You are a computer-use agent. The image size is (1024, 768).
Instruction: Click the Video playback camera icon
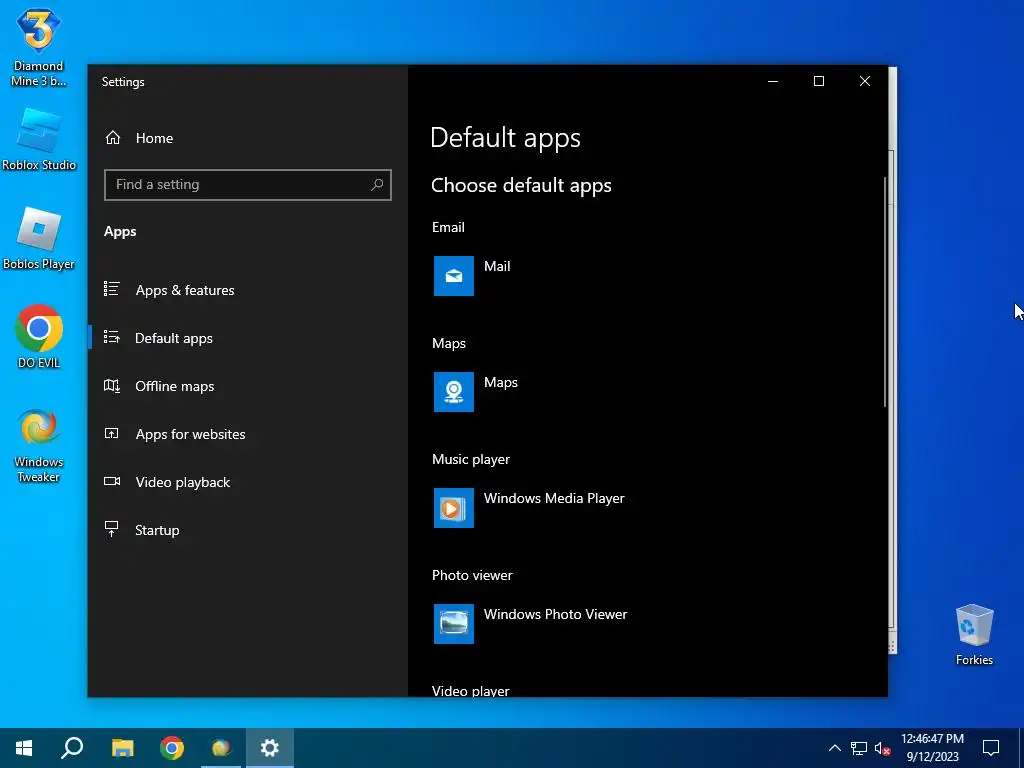[112, 481]
